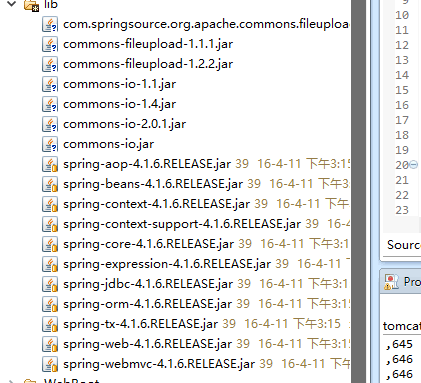The height and width of the screenshot is (383, 421).
Task: Click jar icon beside spring-jdbc-4.1.6.RELEASE.jar
Action: [x=50, y=285]
